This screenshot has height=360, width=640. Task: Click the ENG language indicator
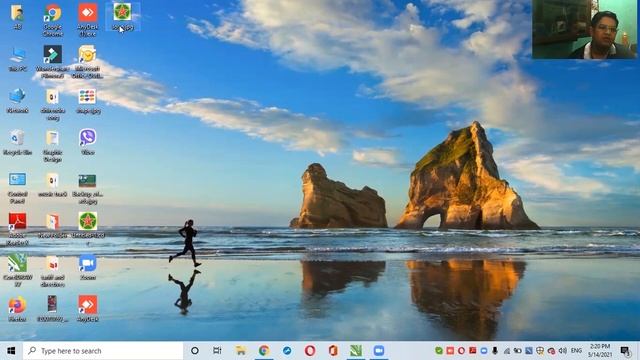point(576,351)
